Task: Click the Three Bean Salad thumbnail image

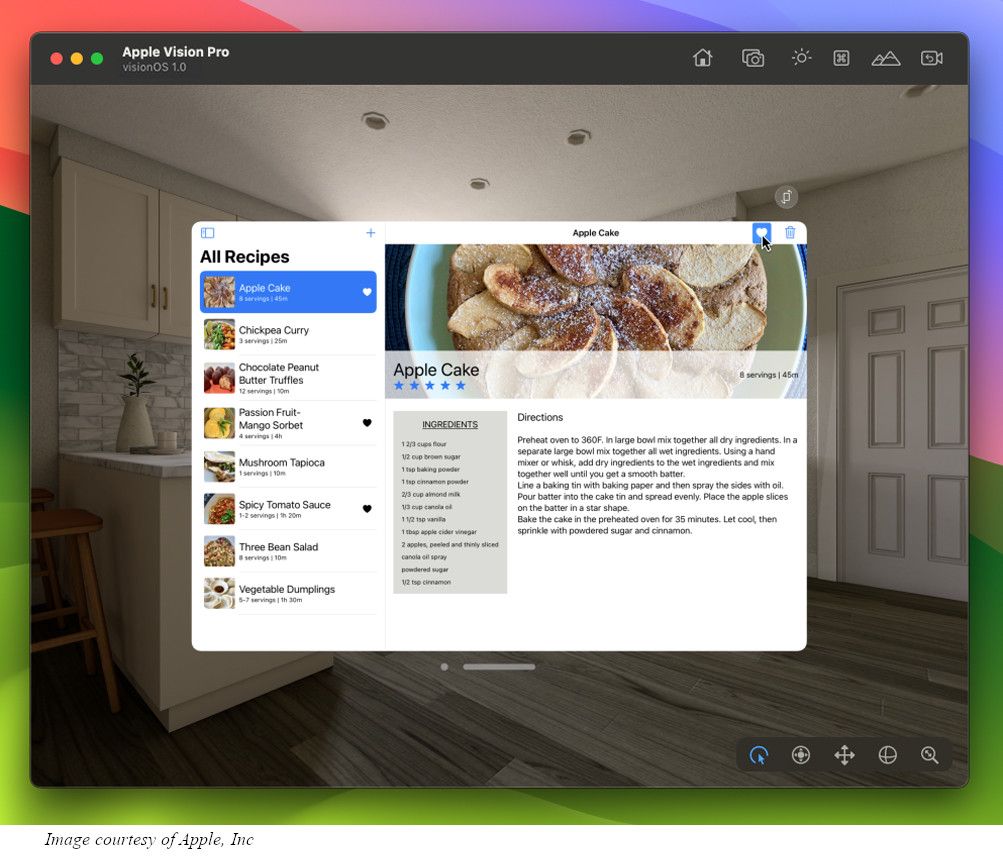Action: [x=219, y=551]
